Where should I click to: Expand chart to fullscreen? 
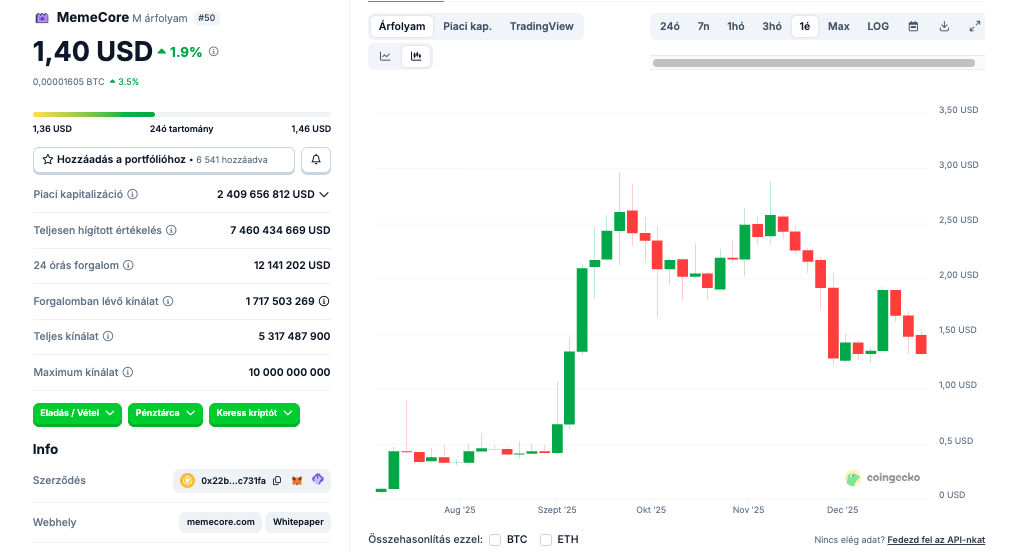coord(975,26)
